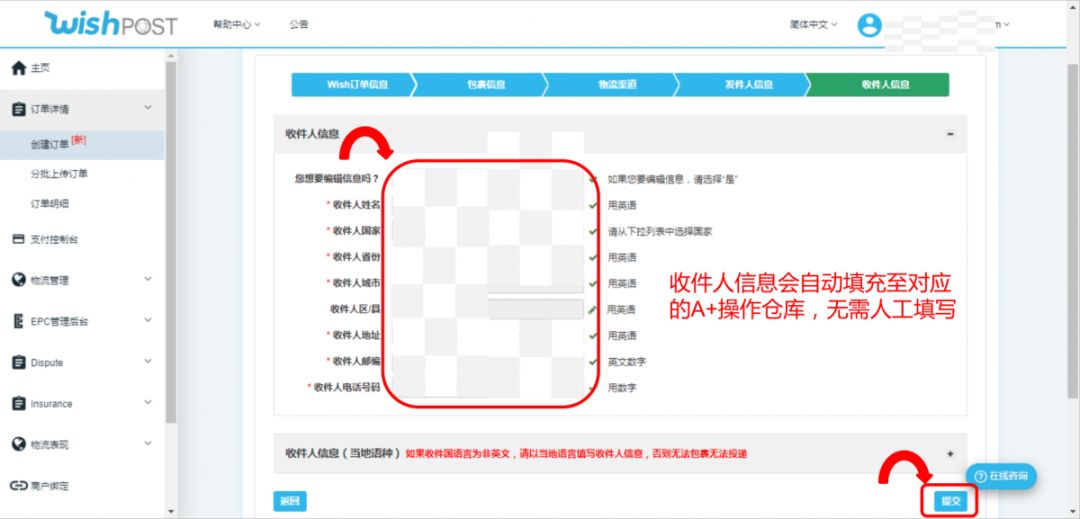The height and width of the screenshot is (519, 1080).
Task: Go to the 物流渠道 step tab
Action: pyautogui.click(x=614, y=85)
